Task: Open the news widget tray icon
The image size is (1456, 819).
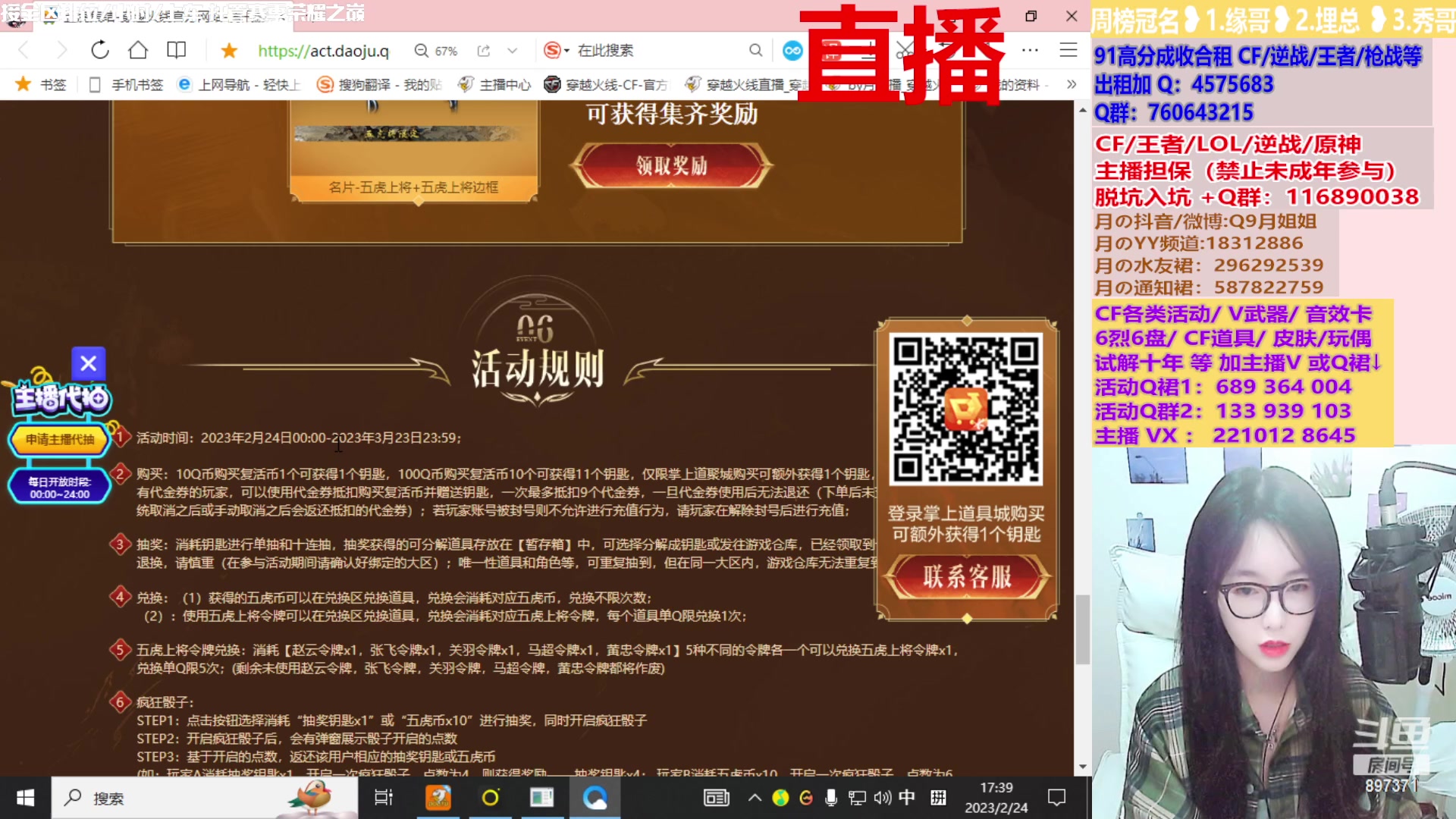Action: click(716, 798)
